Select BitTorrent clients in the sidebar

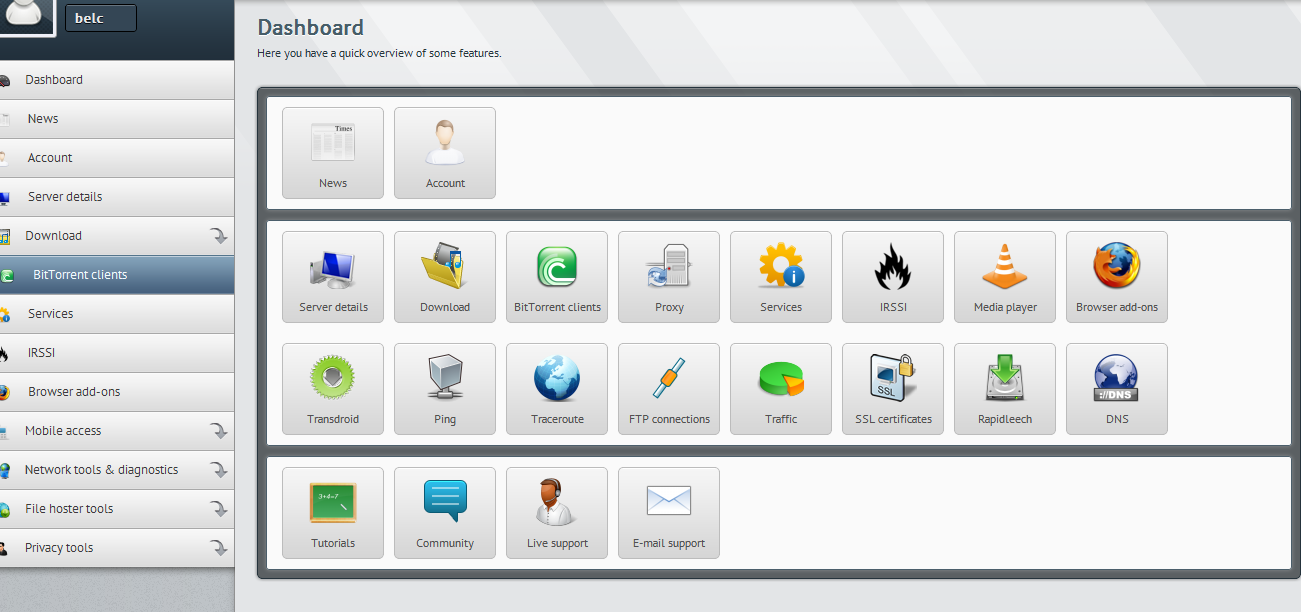point(117,275)
